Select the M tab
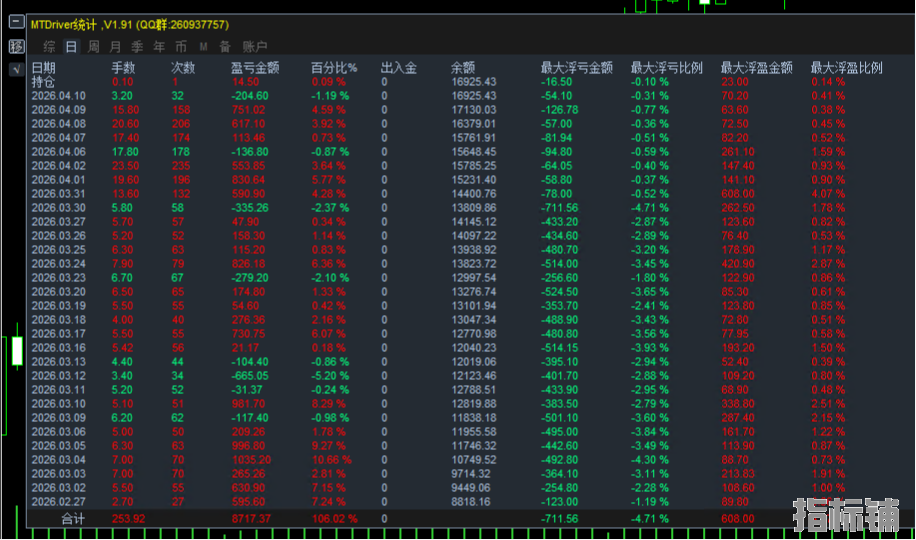Screen dimensions: 916x540 (x=203, y=46)
